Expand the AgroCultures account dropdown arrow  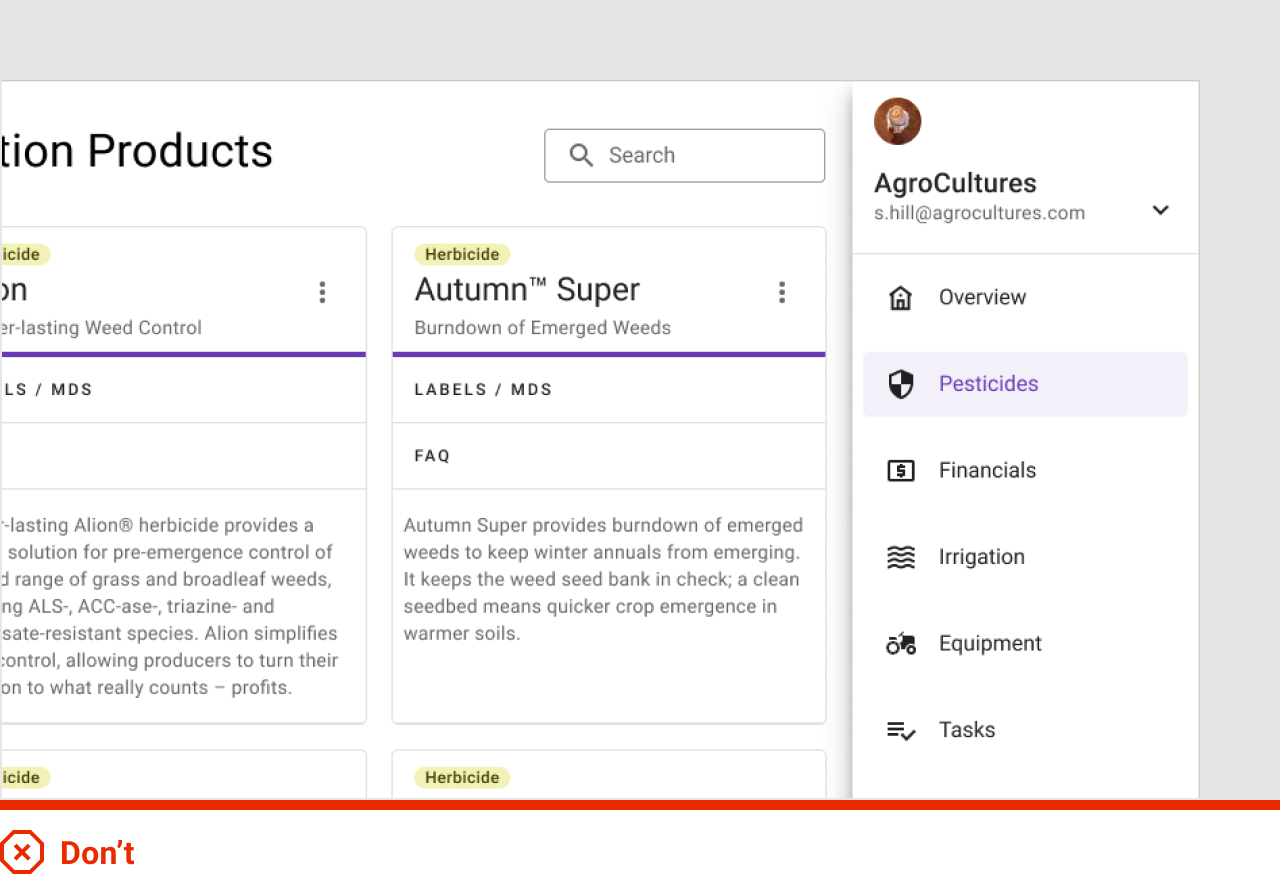coord(1160,210)
